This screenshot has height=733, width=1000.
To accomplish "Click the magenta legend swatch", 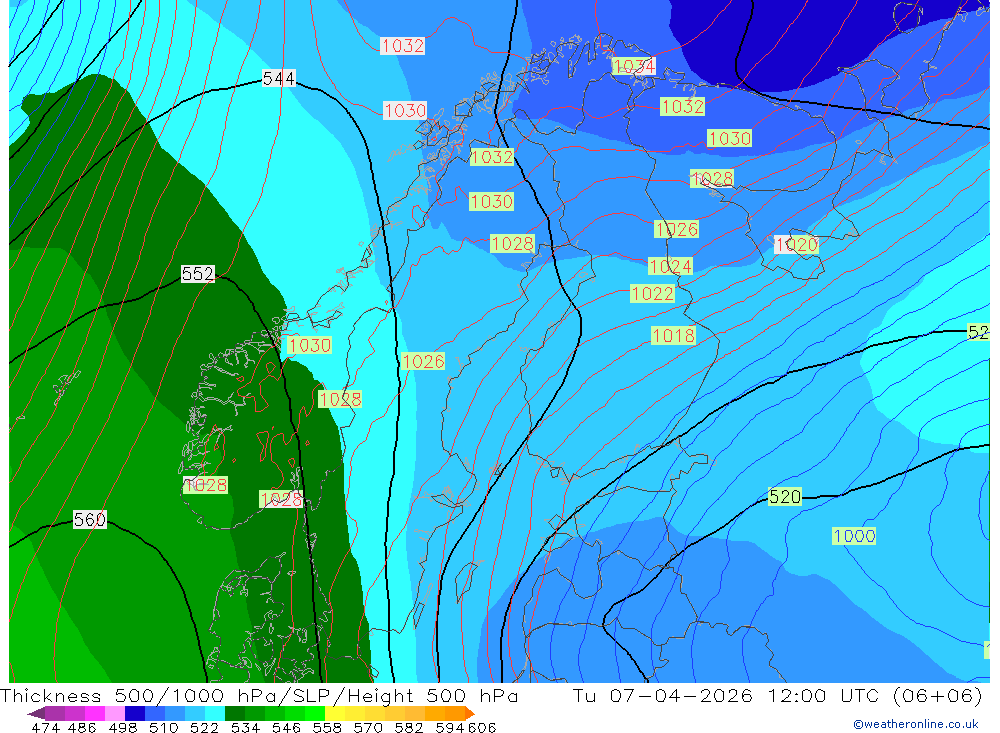I will (95, 713).
